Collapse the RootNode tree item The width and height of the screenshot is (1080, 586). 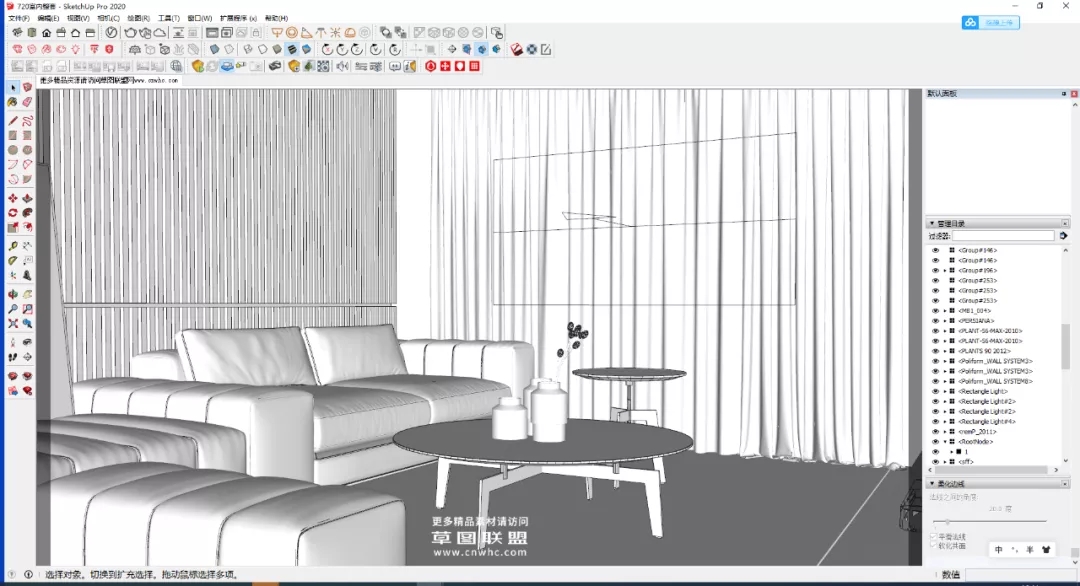(x=945, y=442)
